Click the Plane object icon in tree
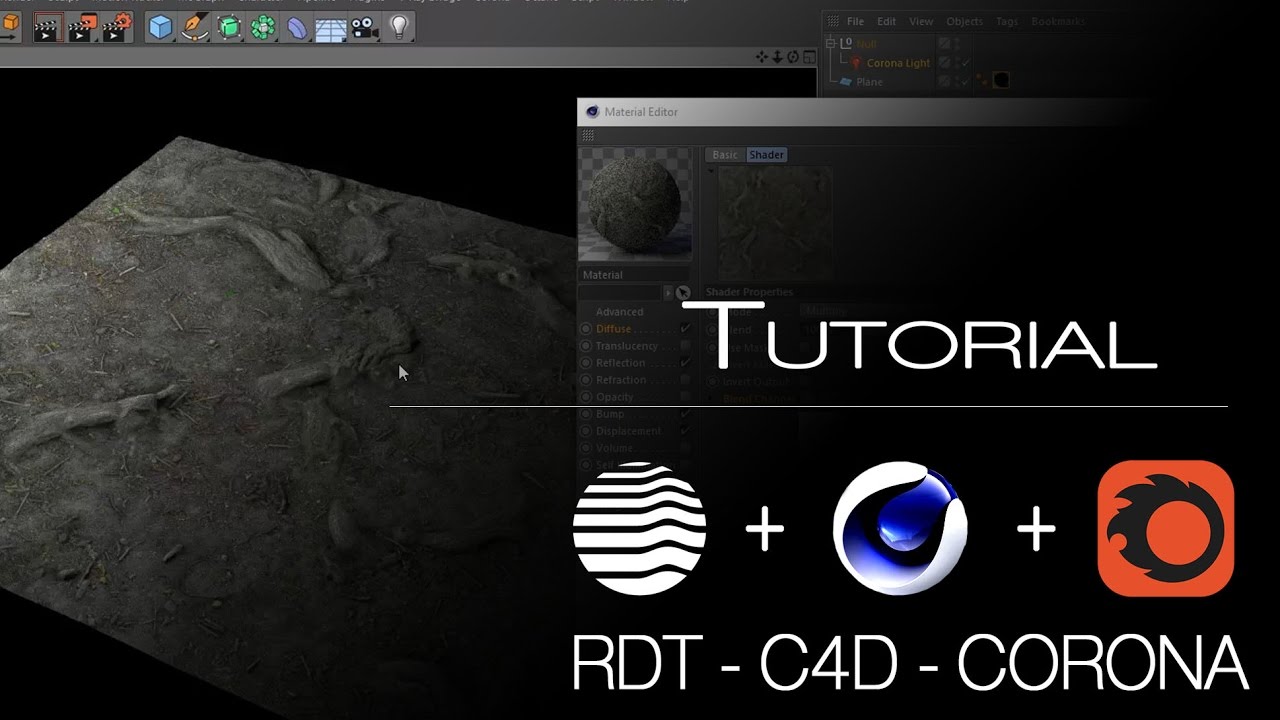 pyautogui.click(x=846, y=82)
